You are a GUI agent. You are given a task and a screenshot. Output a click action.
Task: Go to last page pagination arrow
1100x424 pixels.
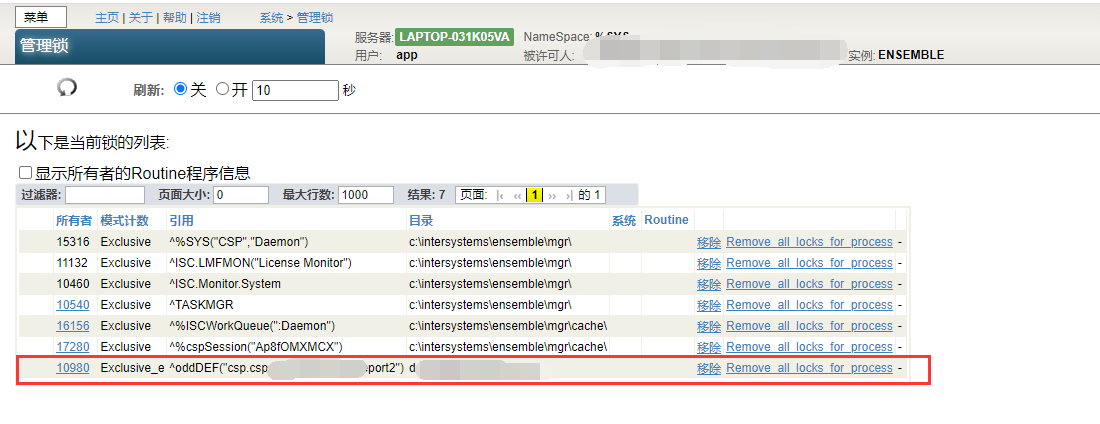coord(568,195)
